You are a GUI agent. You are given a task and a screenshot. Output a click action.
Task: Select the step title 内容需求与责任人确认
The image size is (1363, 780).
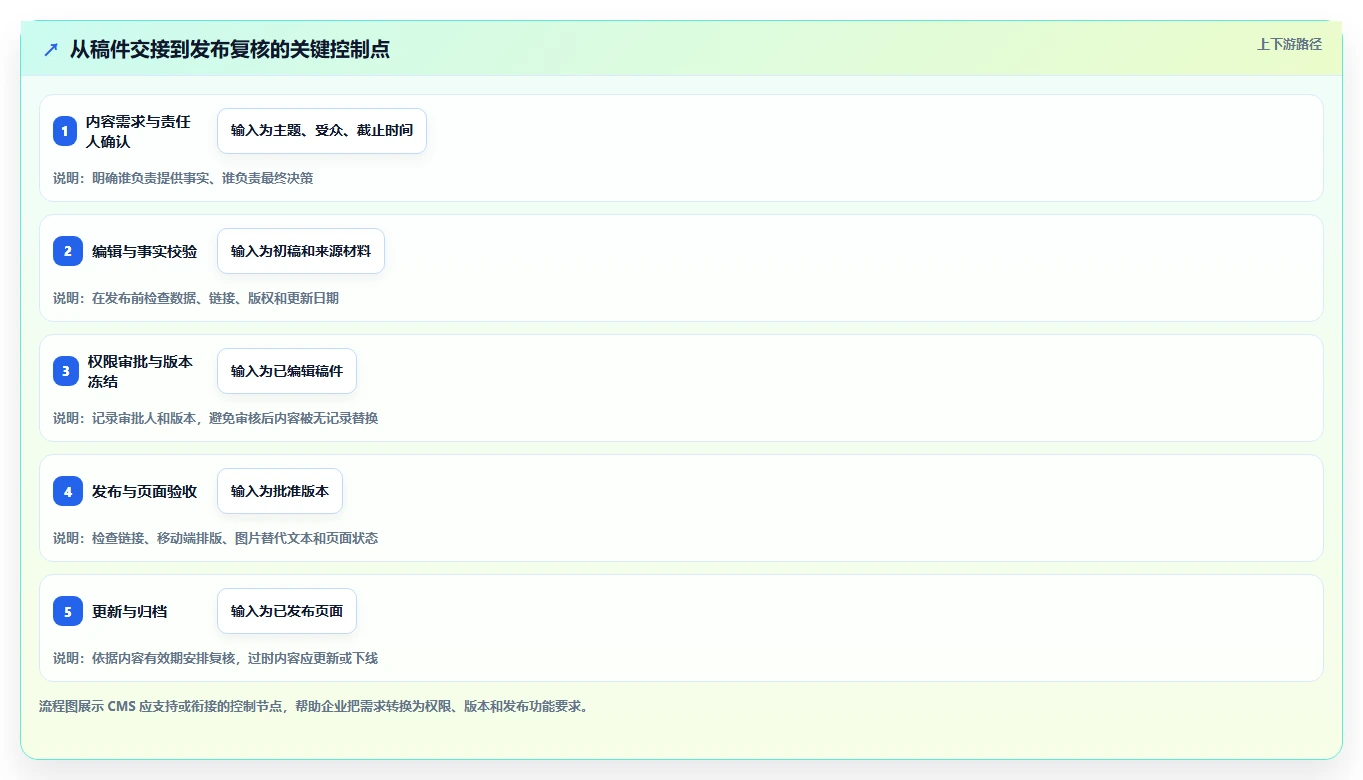140,131
